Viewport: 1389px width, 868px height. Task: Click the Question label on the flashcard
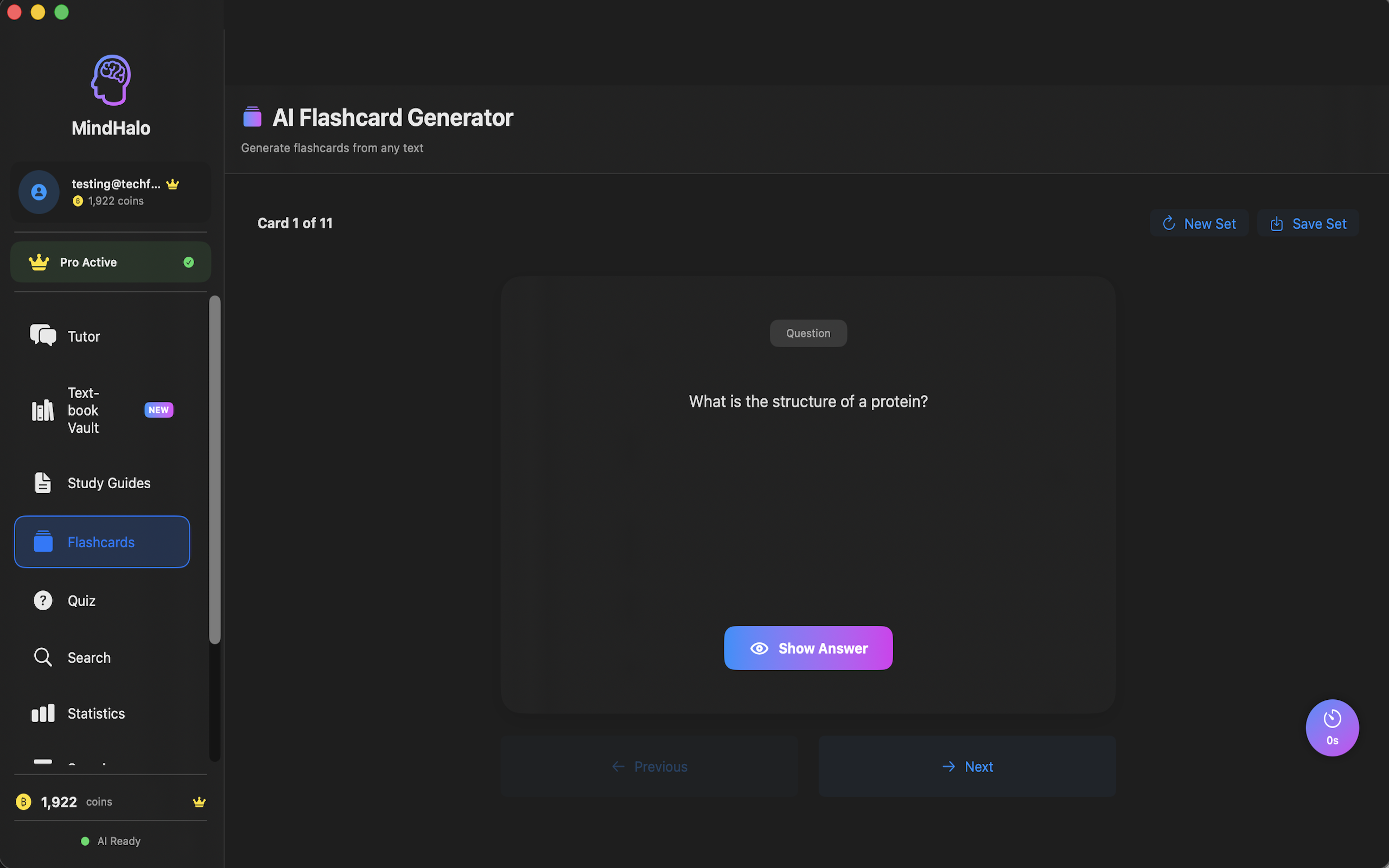[807, 333]
